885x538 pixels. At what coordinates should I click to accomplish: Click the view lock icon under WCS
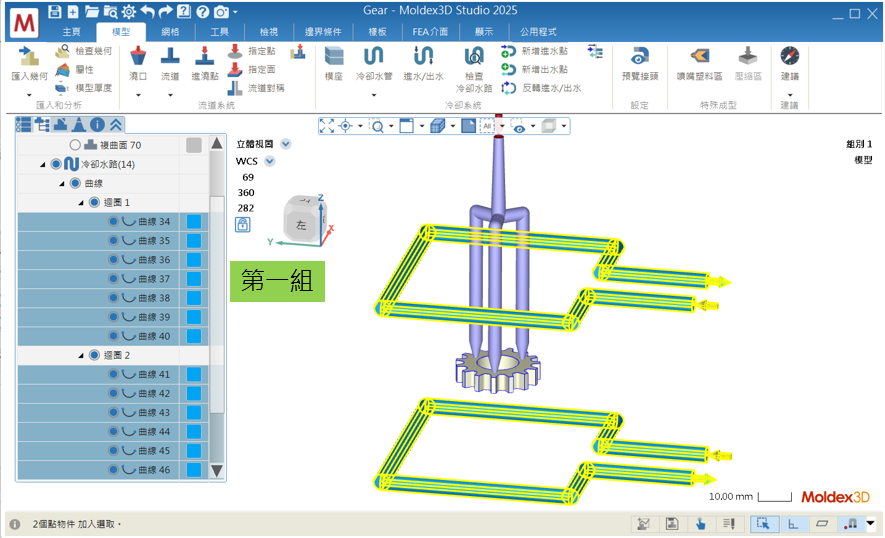tap(243, 225)
